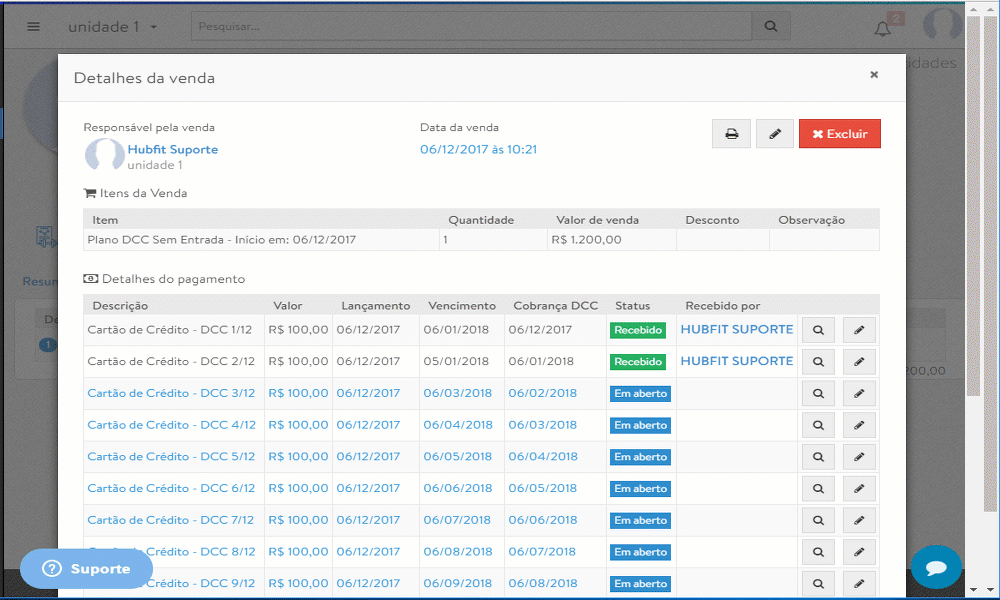This screenshot has height=600, width=1000.
Task: Click the Cartão de Crédito - DCC 3/12 link
Action: tap(171, 394)
